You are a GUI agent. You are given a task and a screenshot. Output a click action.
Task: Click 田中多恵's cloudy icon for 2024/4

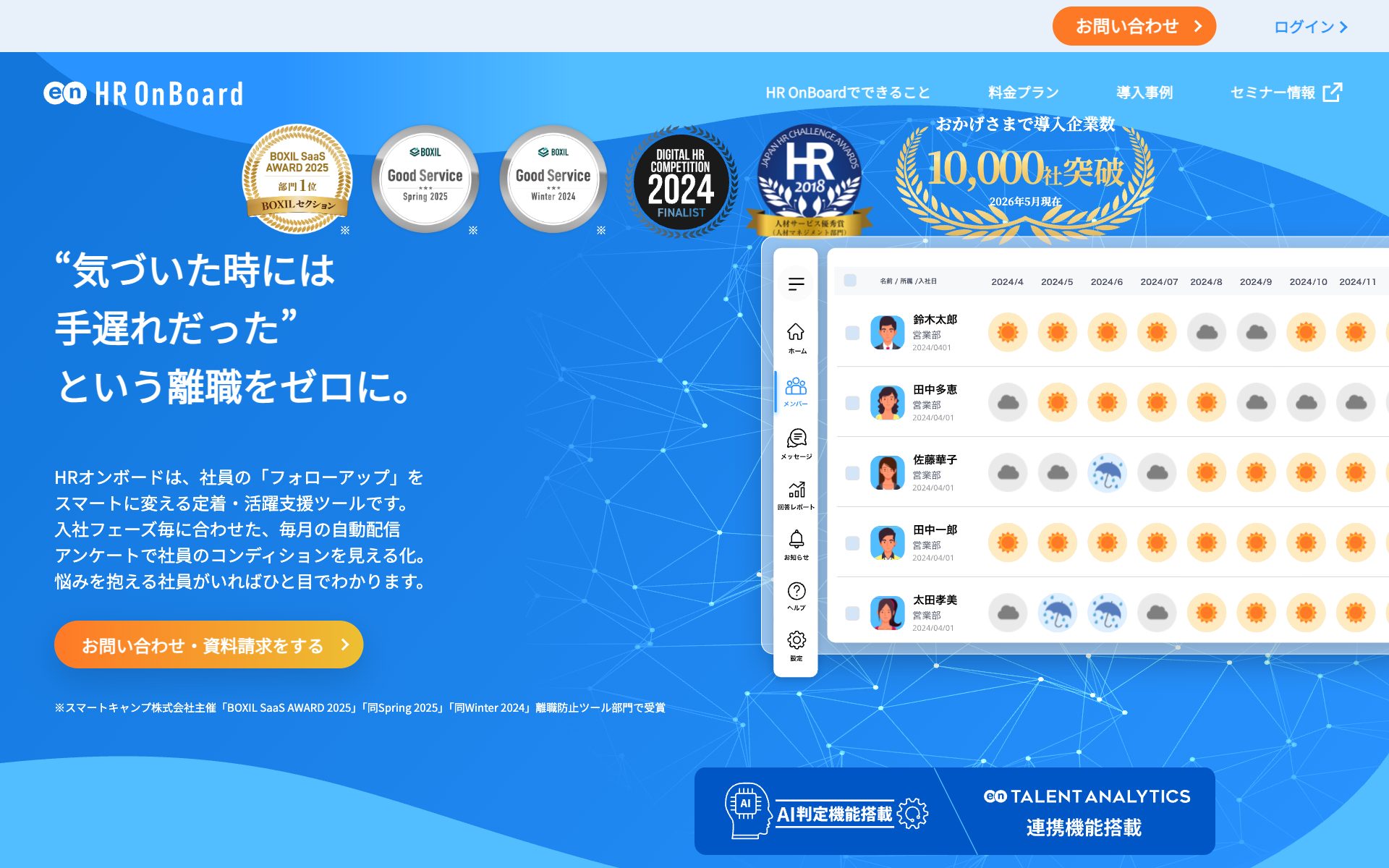[x=1008, y=402]
